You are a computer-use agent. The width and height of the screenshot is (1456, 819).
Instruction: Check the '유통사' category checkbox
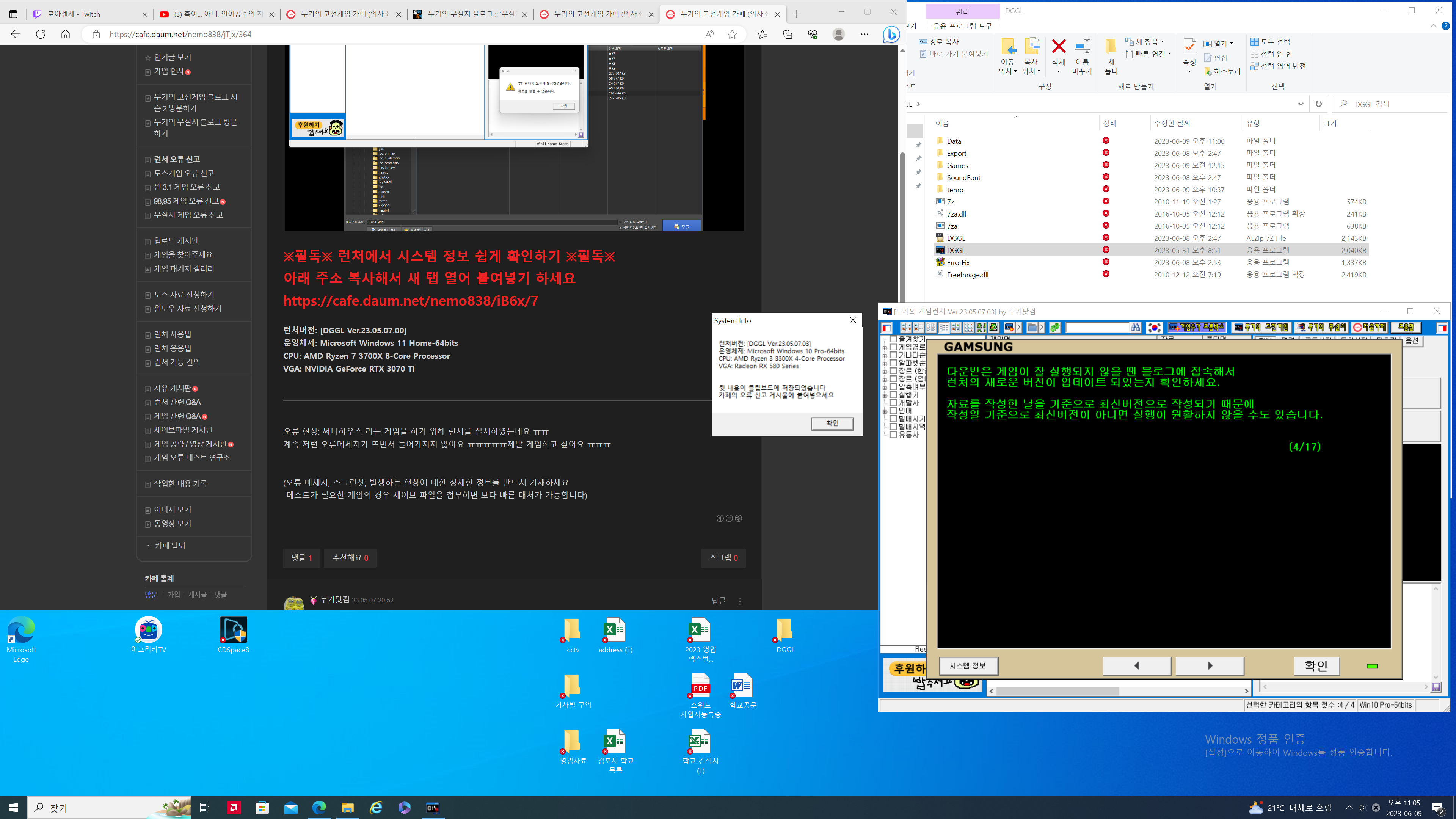(x=894, y=435)
